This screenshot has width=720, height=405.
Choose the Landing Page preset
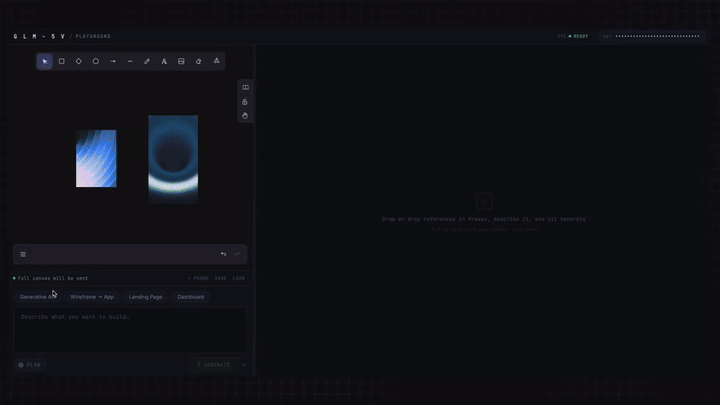(146, 297)
